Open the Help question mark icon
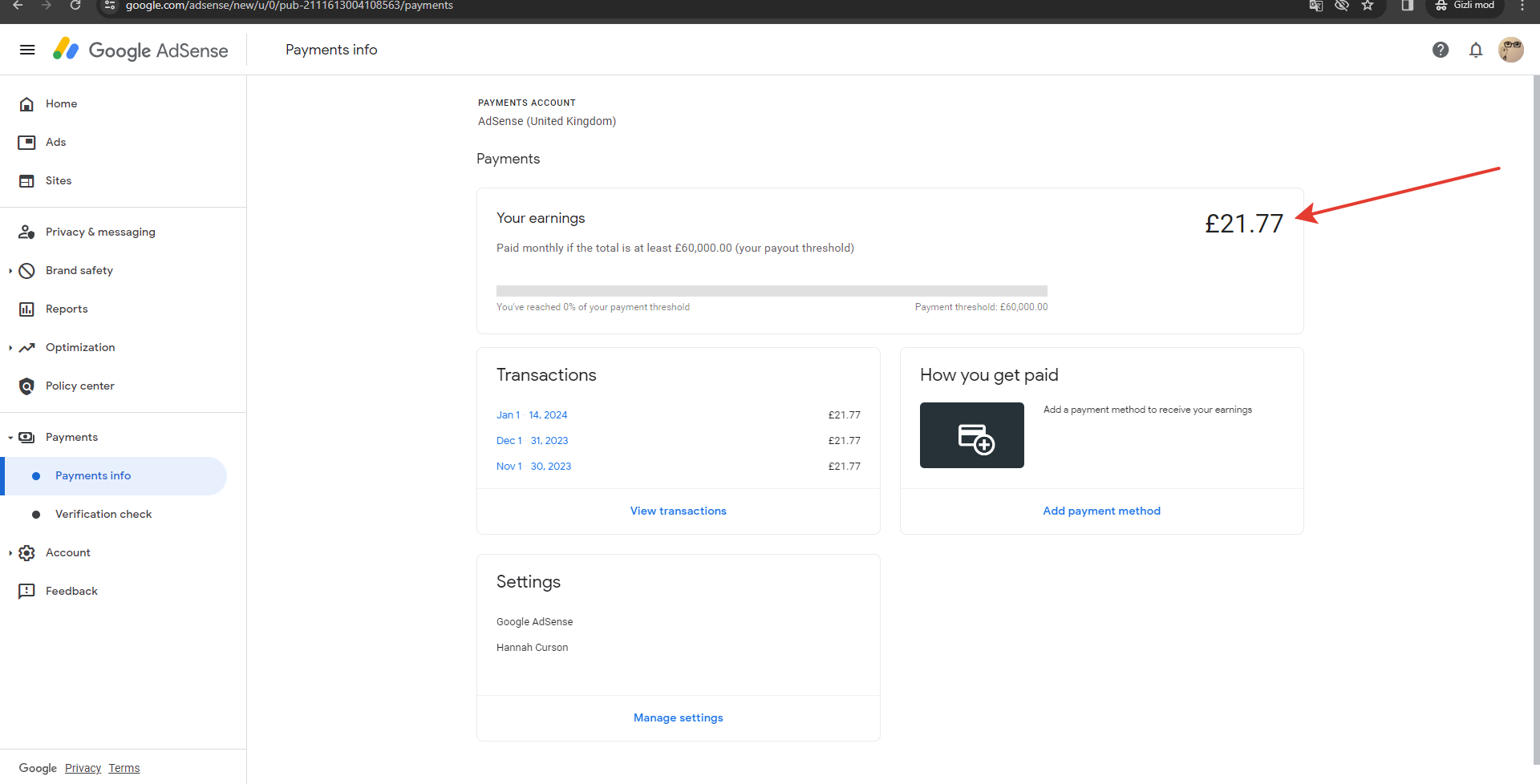 tap(1441, 50)
